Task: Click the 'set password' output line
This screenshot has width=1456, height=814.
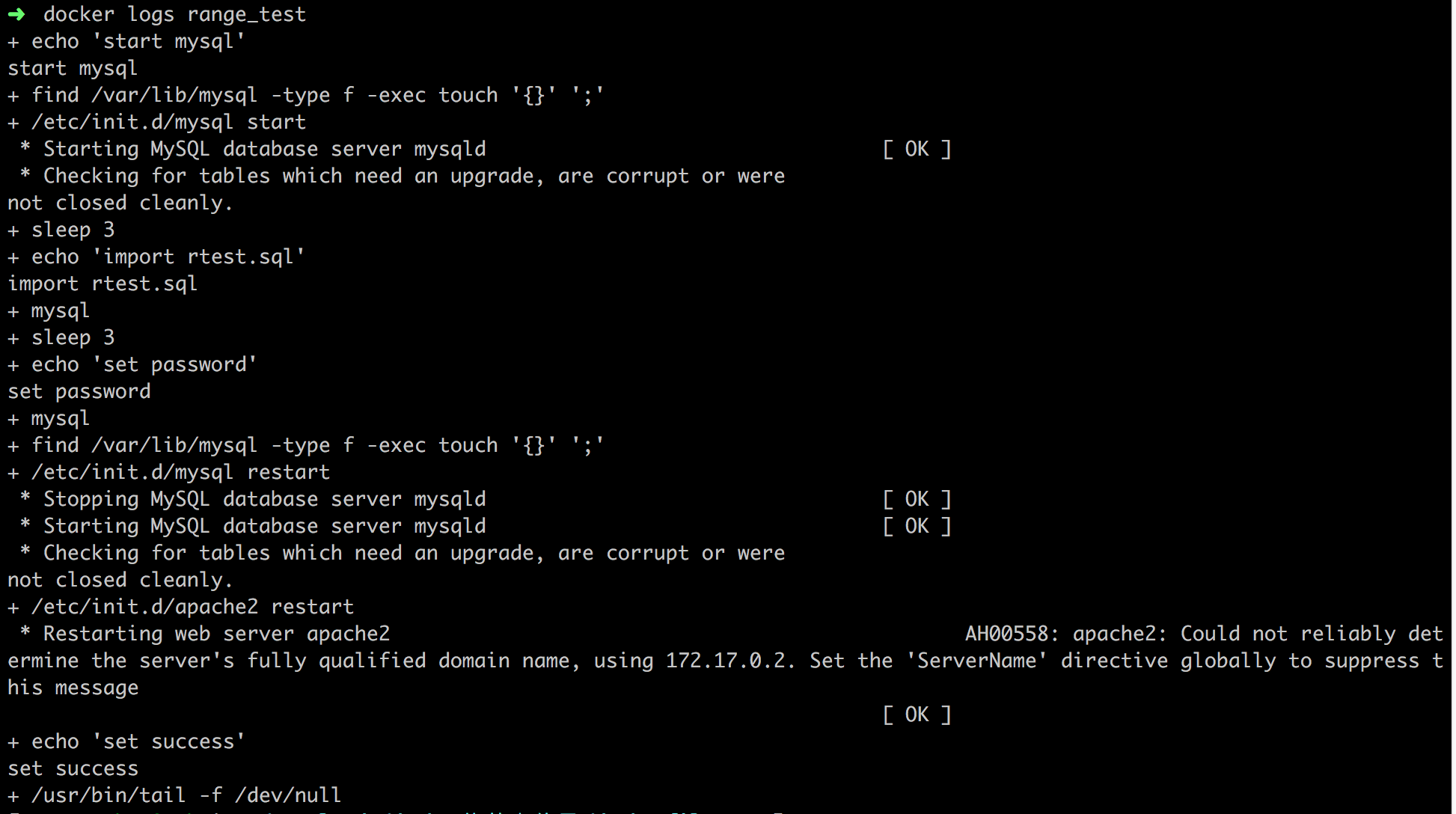Action: click(79, 391)
